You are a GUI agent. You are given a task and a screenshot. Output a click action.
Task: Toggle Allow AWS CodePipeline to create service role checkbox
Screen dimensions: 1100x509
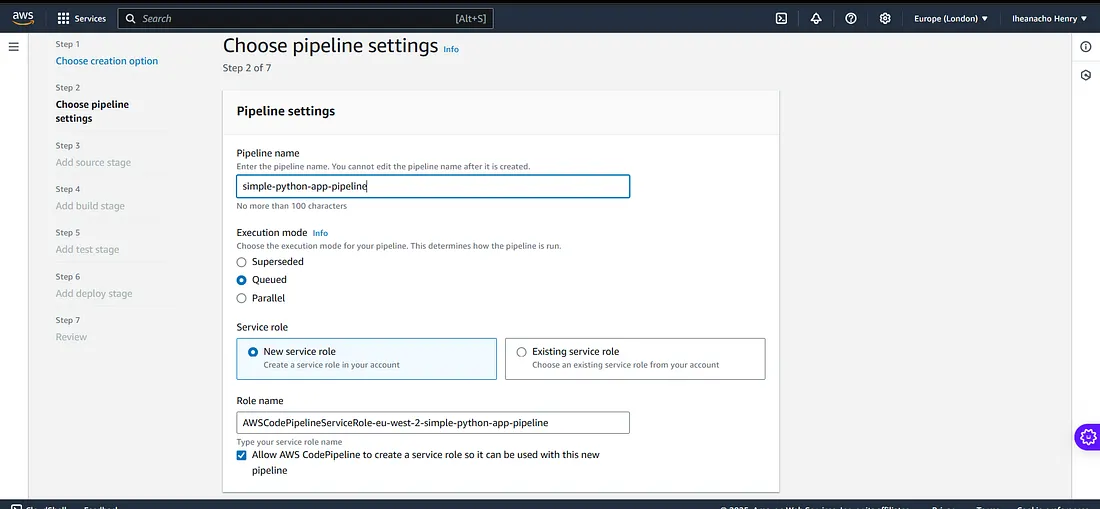point(241,455)
